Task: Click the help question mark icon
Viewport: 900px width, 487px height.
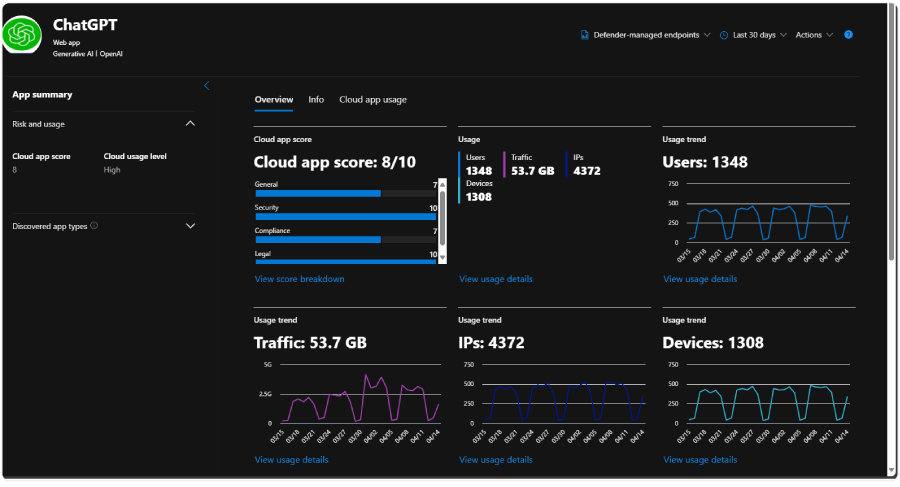Action: 848,35
